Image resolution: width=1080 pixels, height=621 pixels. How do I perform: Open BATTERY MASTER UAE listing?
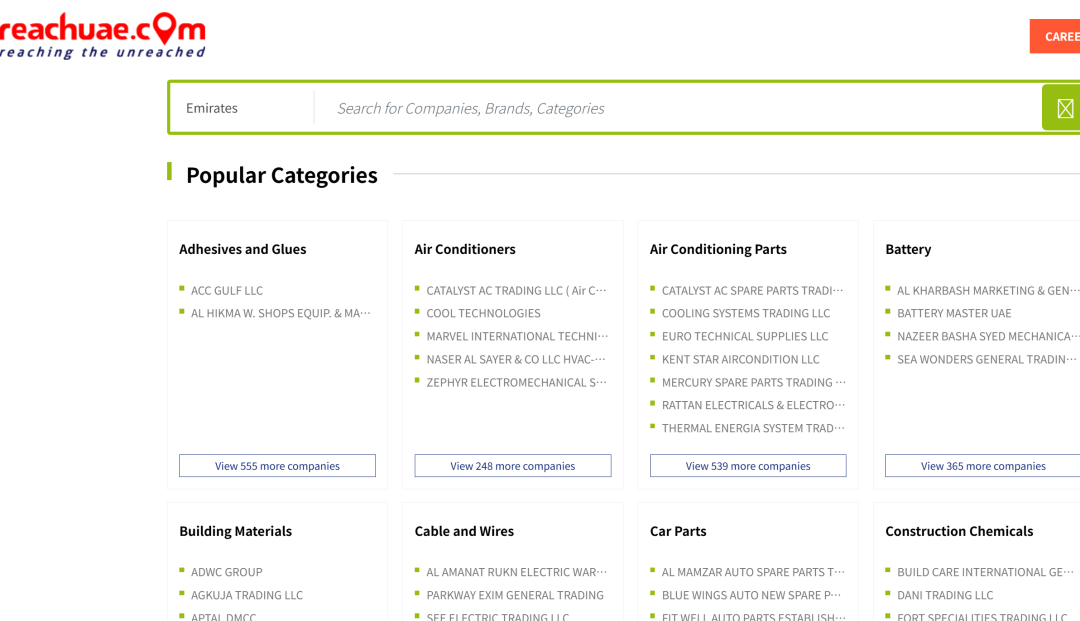954,314
